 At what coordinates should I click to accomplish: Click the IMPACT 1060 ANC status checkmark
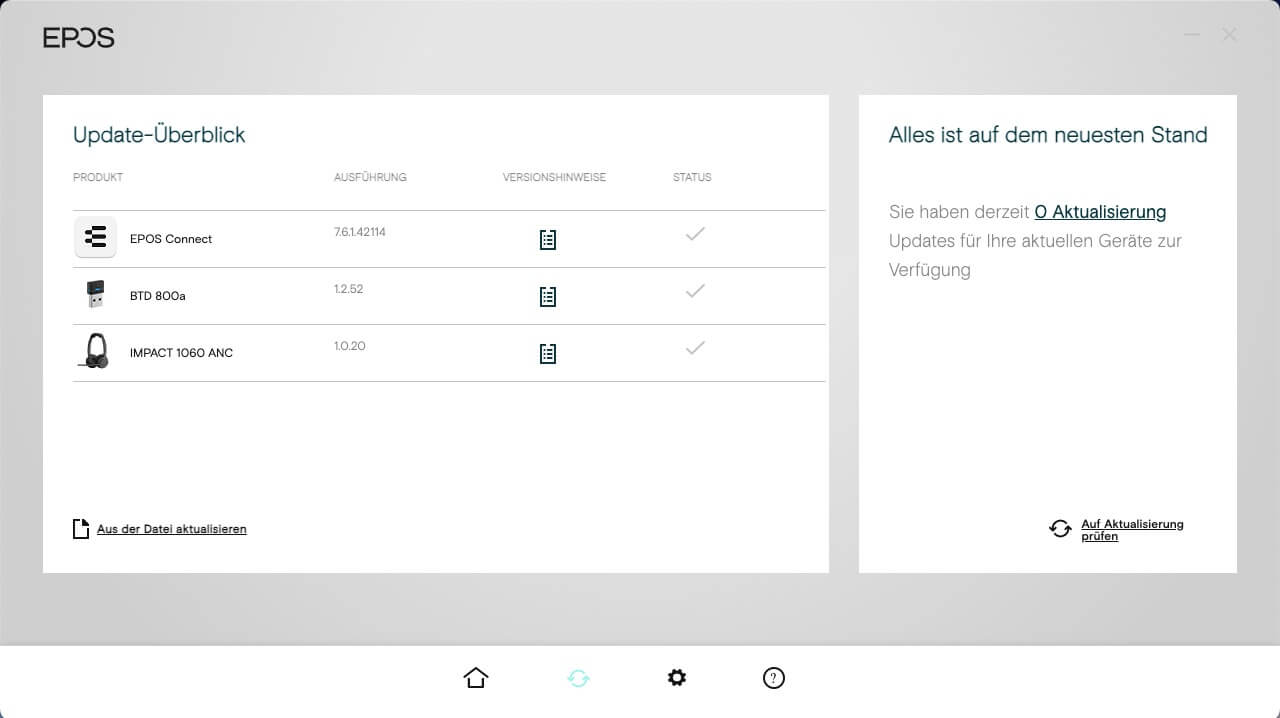[695, 348]
